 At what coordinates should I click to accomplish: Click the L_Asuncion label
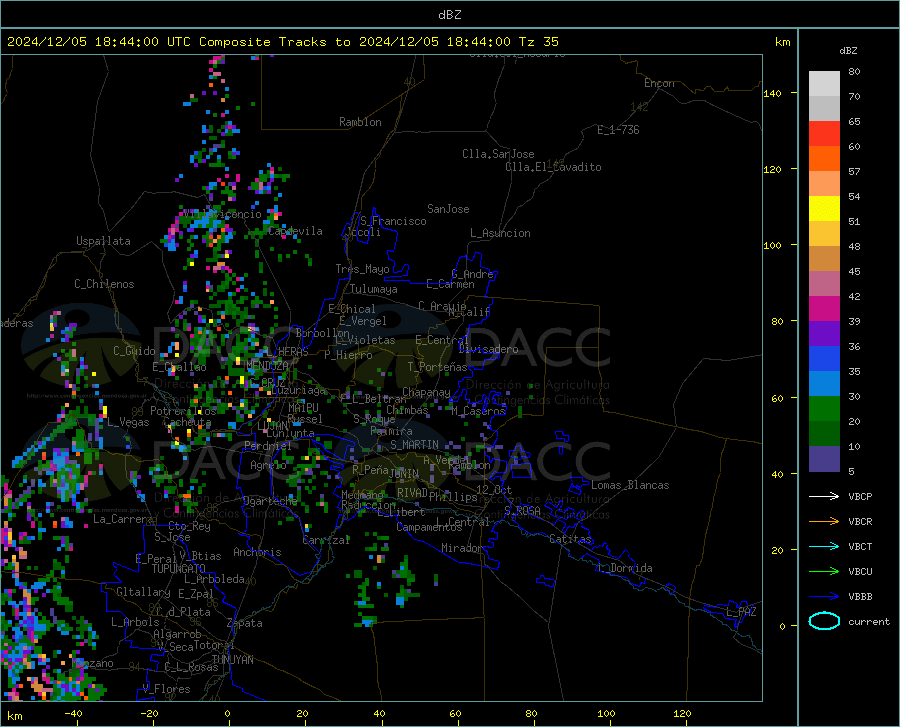pos(501,233)
